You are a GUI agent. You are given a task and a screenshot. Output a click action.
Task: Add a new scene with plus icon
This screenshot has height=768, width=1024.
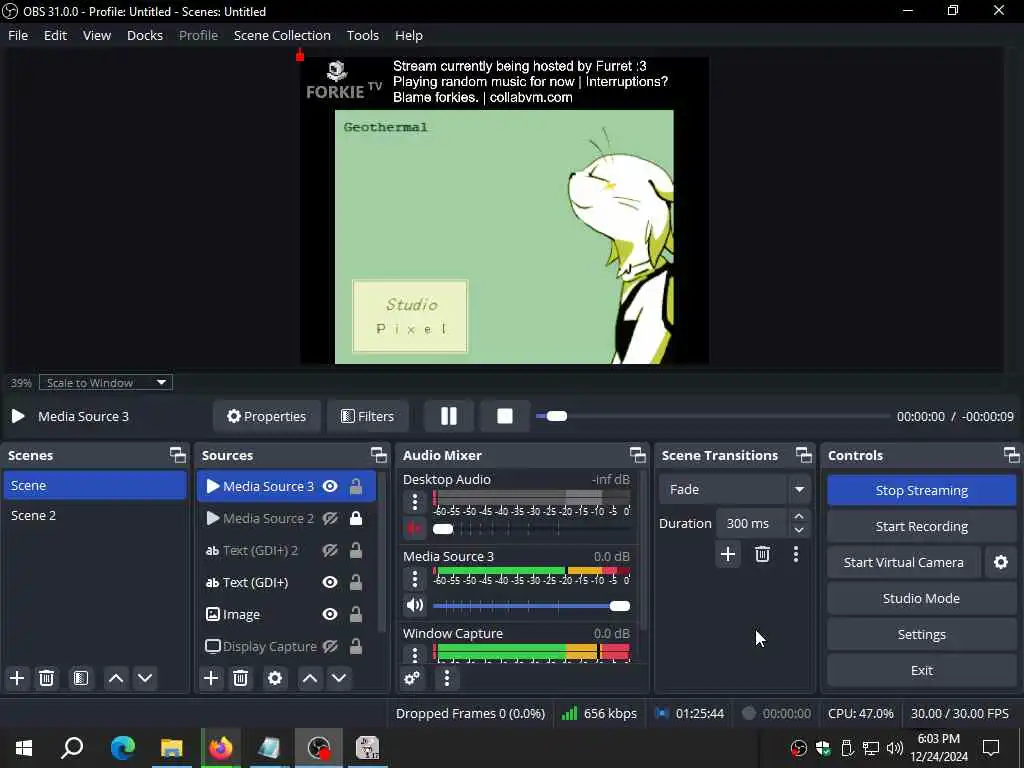coord(17,678)
